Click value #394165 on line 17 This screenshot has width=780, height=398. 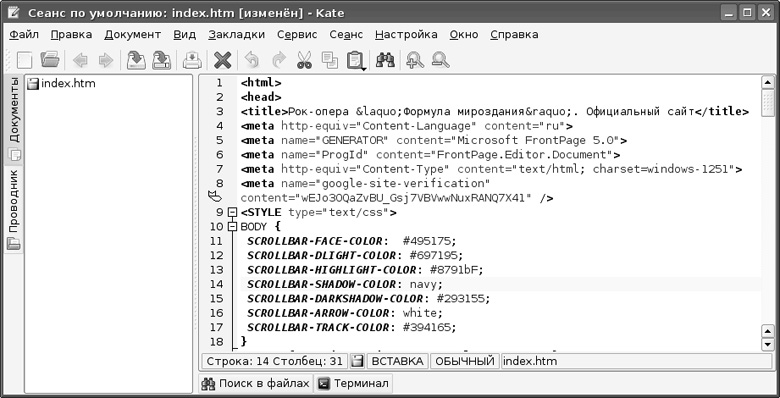pyautogui.click(x=426, y=328)
